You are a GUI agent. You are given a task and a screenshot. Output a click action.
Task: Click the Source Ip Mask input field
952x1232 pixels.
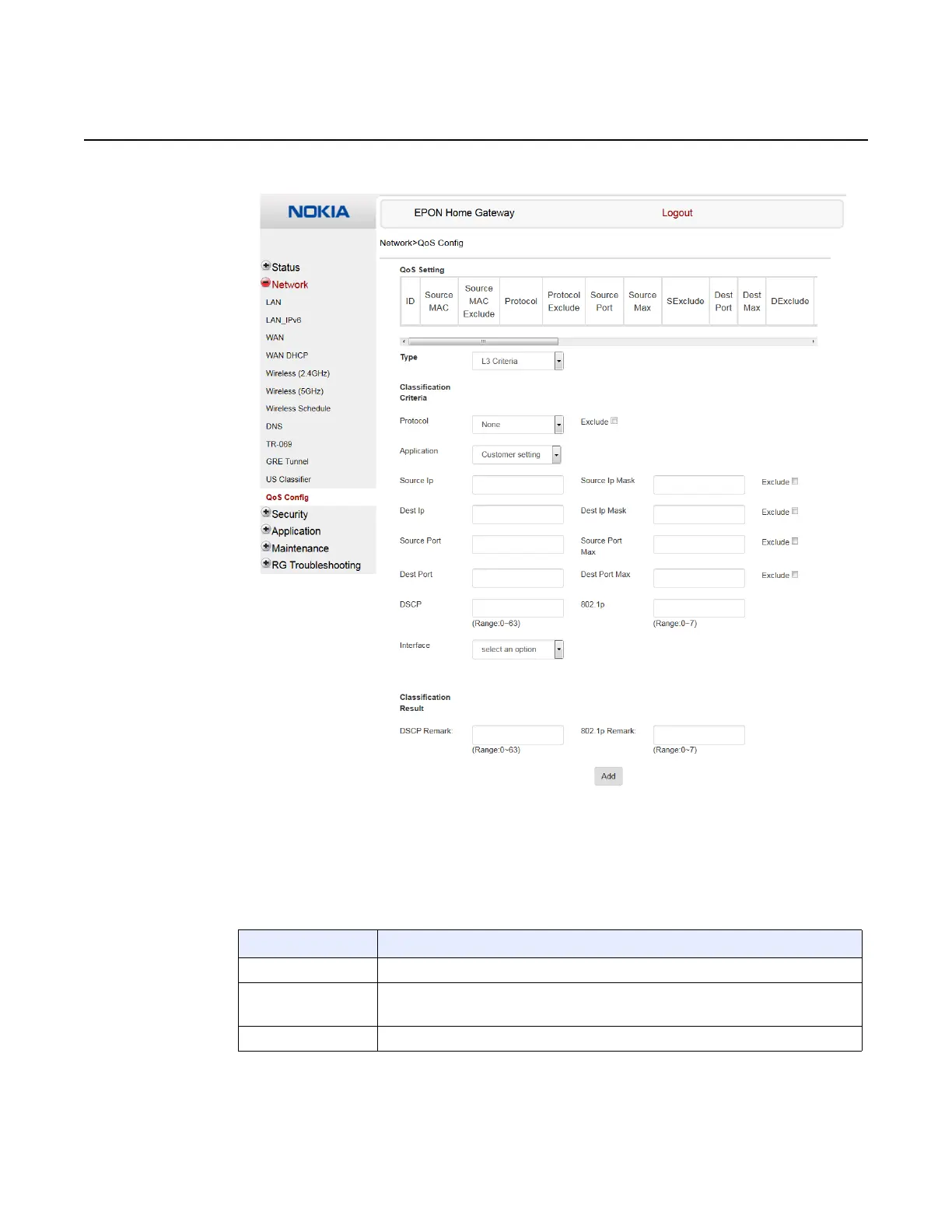tap(699, 485)
